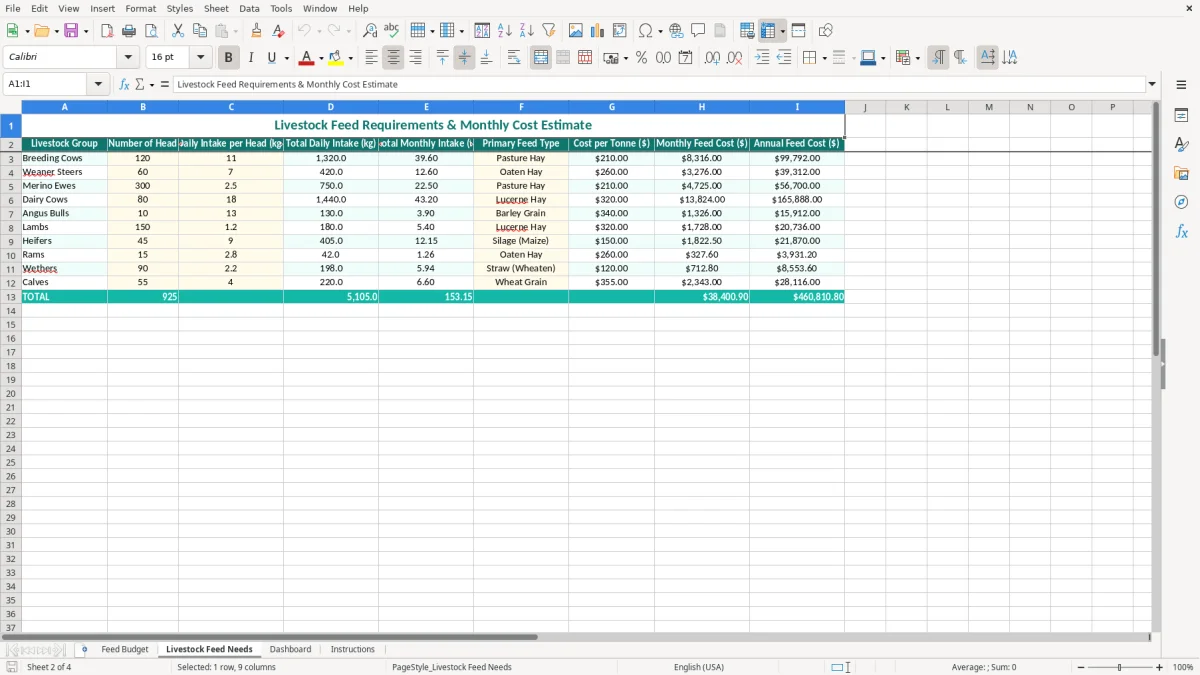1200x675 pixels.
Task: Switch to the Feed Budget sheet tab
Action: 125,650
